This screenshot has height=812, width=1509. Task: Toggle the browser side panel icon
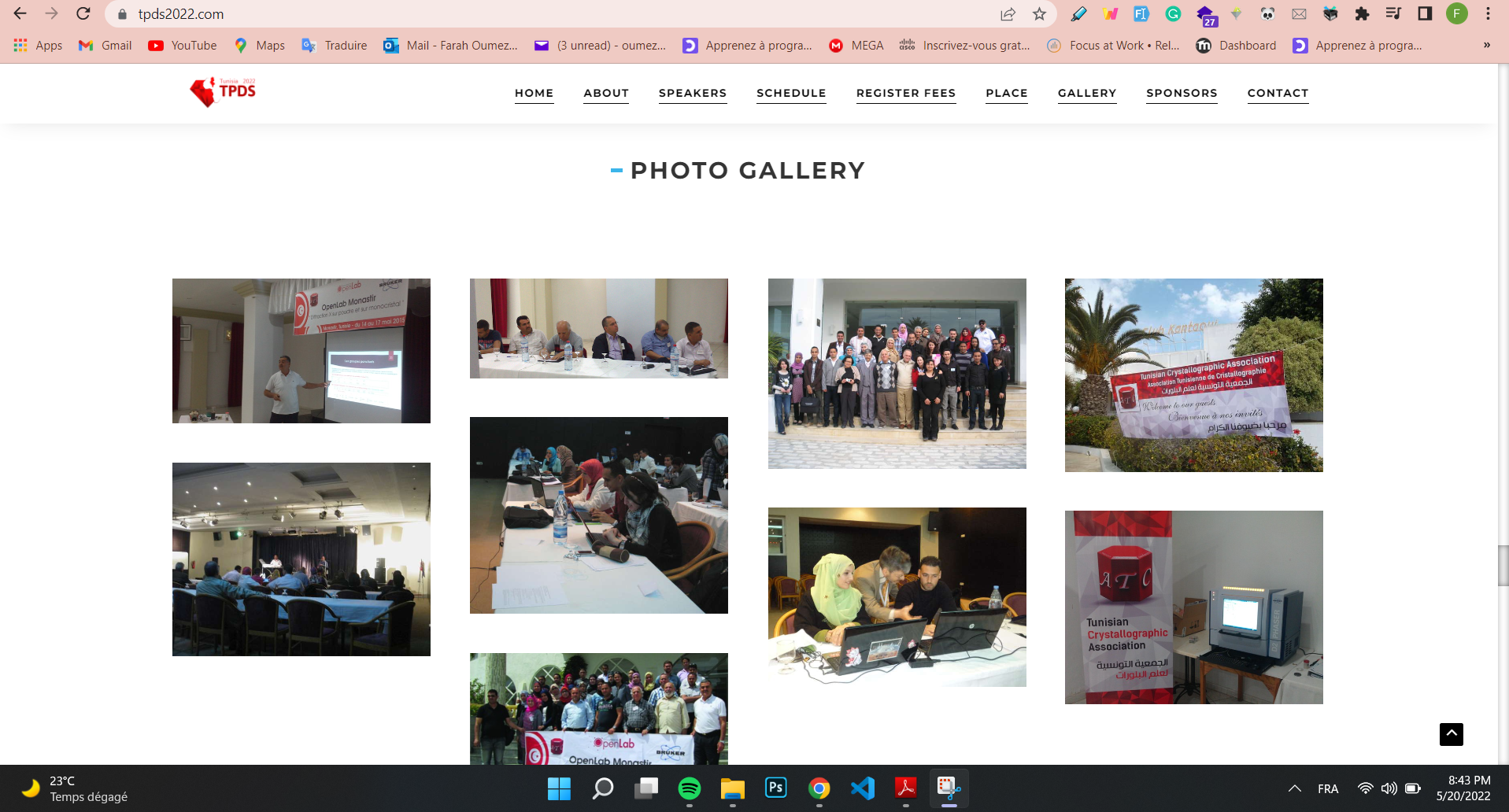click(x=1425, y=13)
